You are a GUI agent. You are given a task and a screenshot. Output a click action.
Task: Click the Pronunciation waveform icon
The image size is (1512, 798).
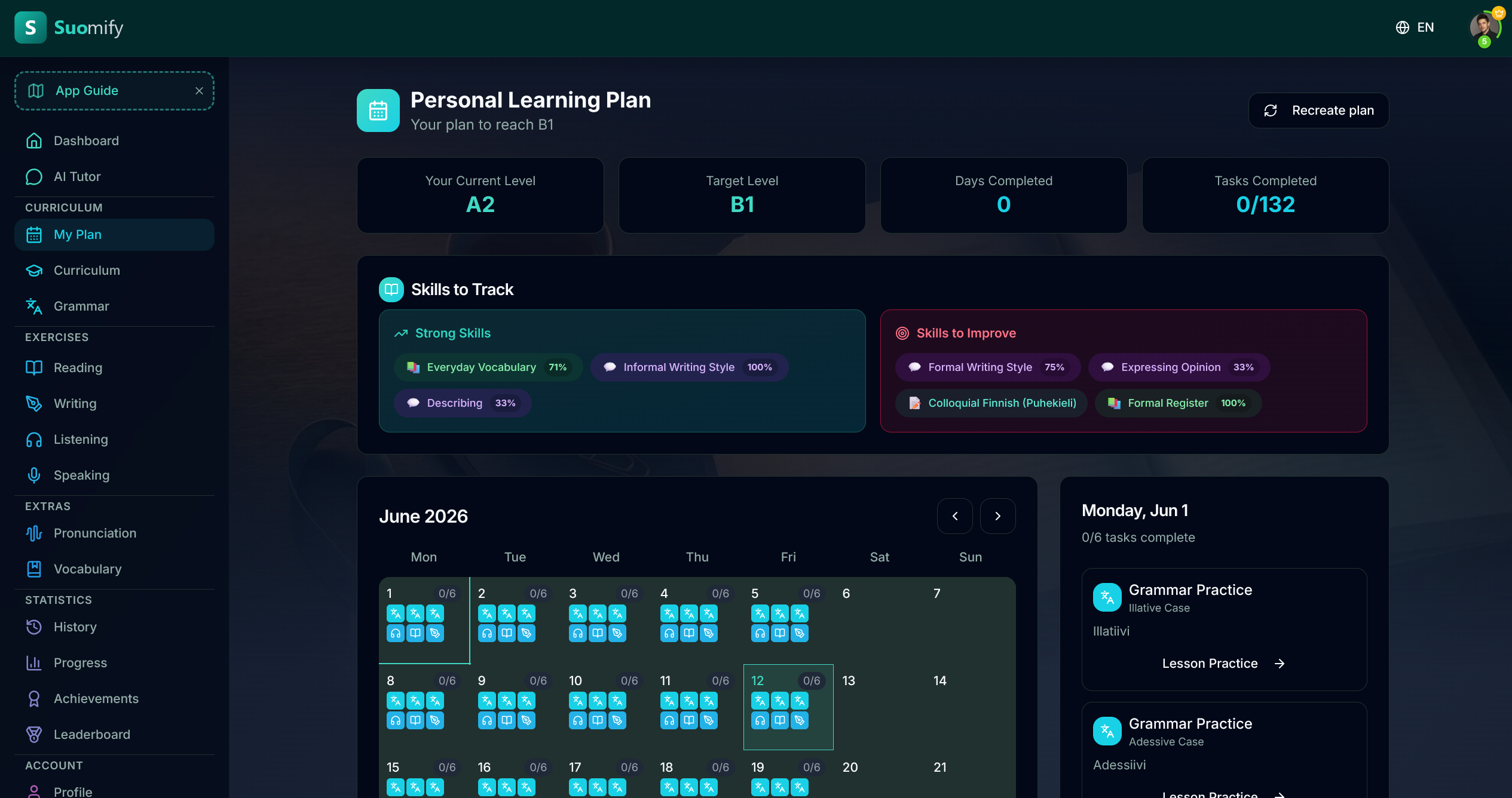coord(34,533)
